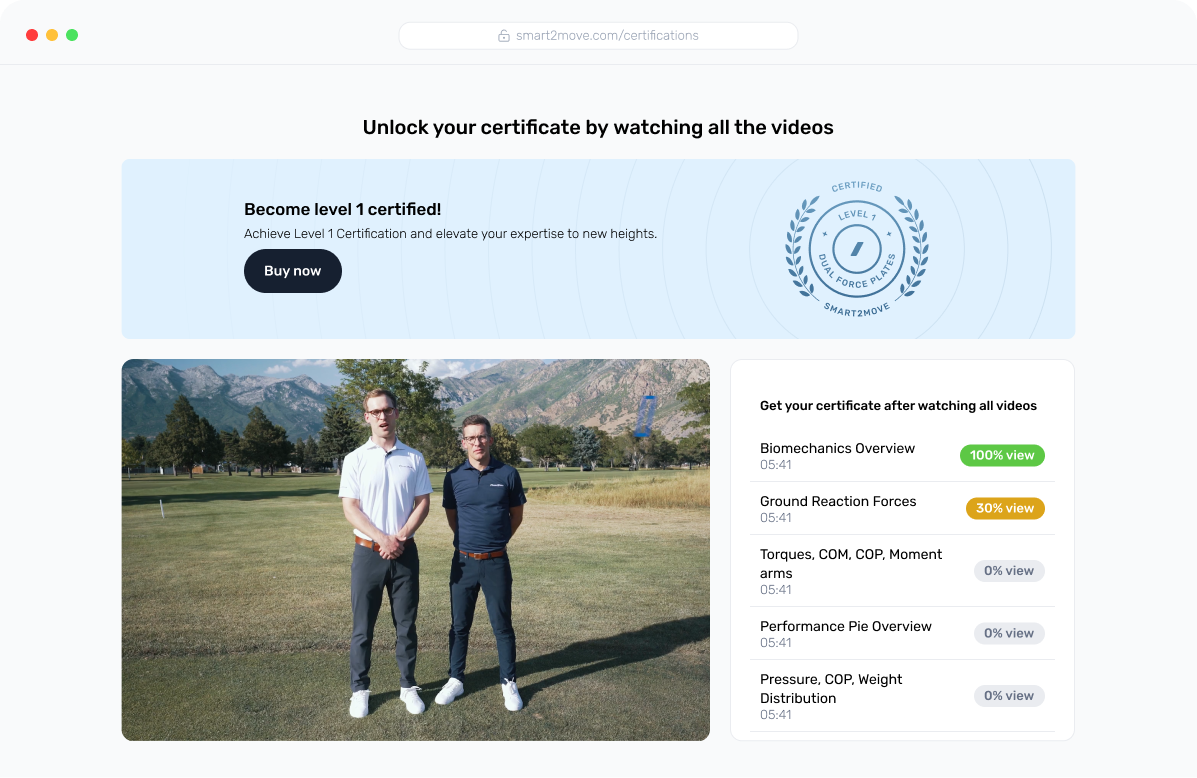Switch to the Biomechanics Overview video
Image resolution: width=1197 pixels, height=778 pixels.
pos(837,448)
